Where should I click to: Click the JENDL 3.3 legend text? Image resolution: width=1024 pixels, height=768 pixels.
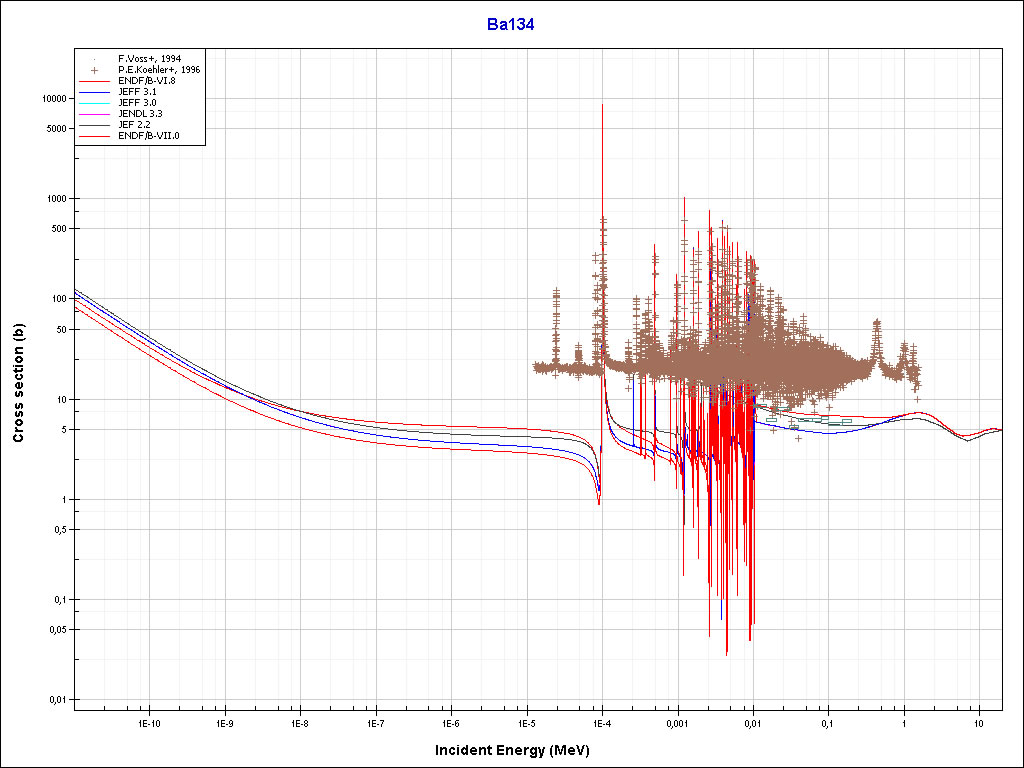(x=140, y=114)
